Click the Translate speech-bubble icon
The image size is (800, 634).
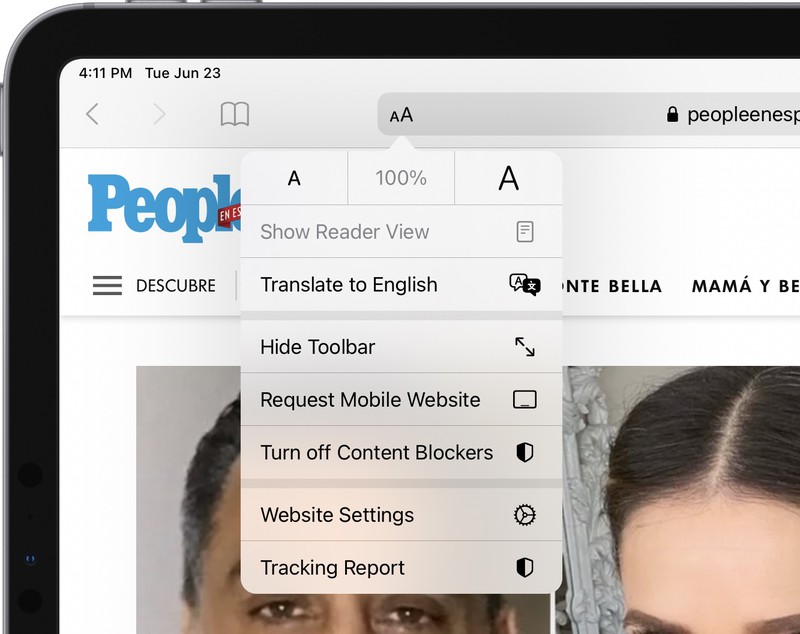[x=524, y=285]
